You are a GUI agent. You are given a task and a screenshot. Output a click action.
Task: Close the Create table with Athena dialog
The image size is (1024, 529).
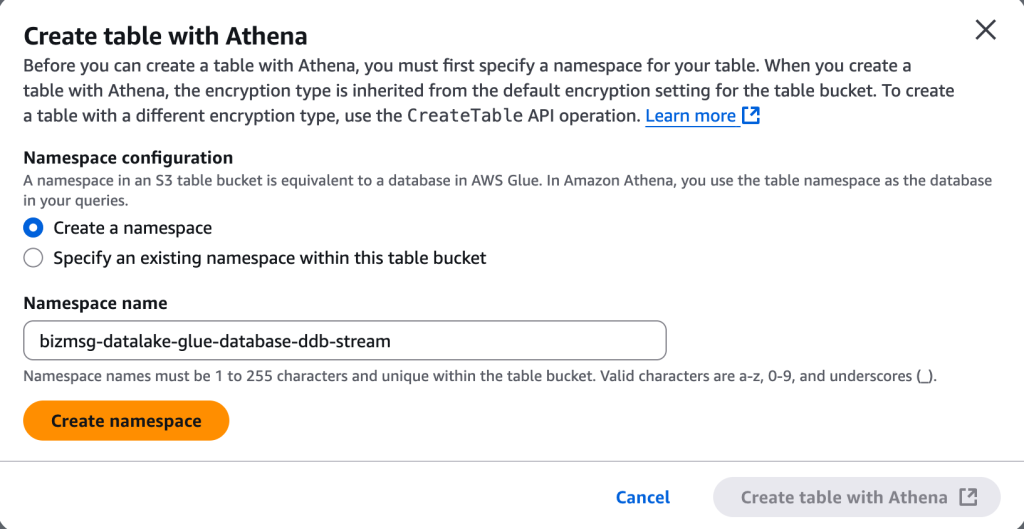[x=985, y=30]
